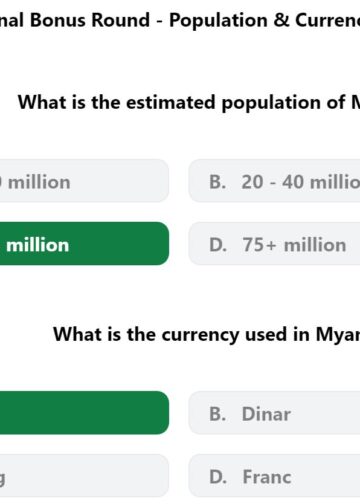
Task: Click Population & Currency in the title
Action: 265,20
